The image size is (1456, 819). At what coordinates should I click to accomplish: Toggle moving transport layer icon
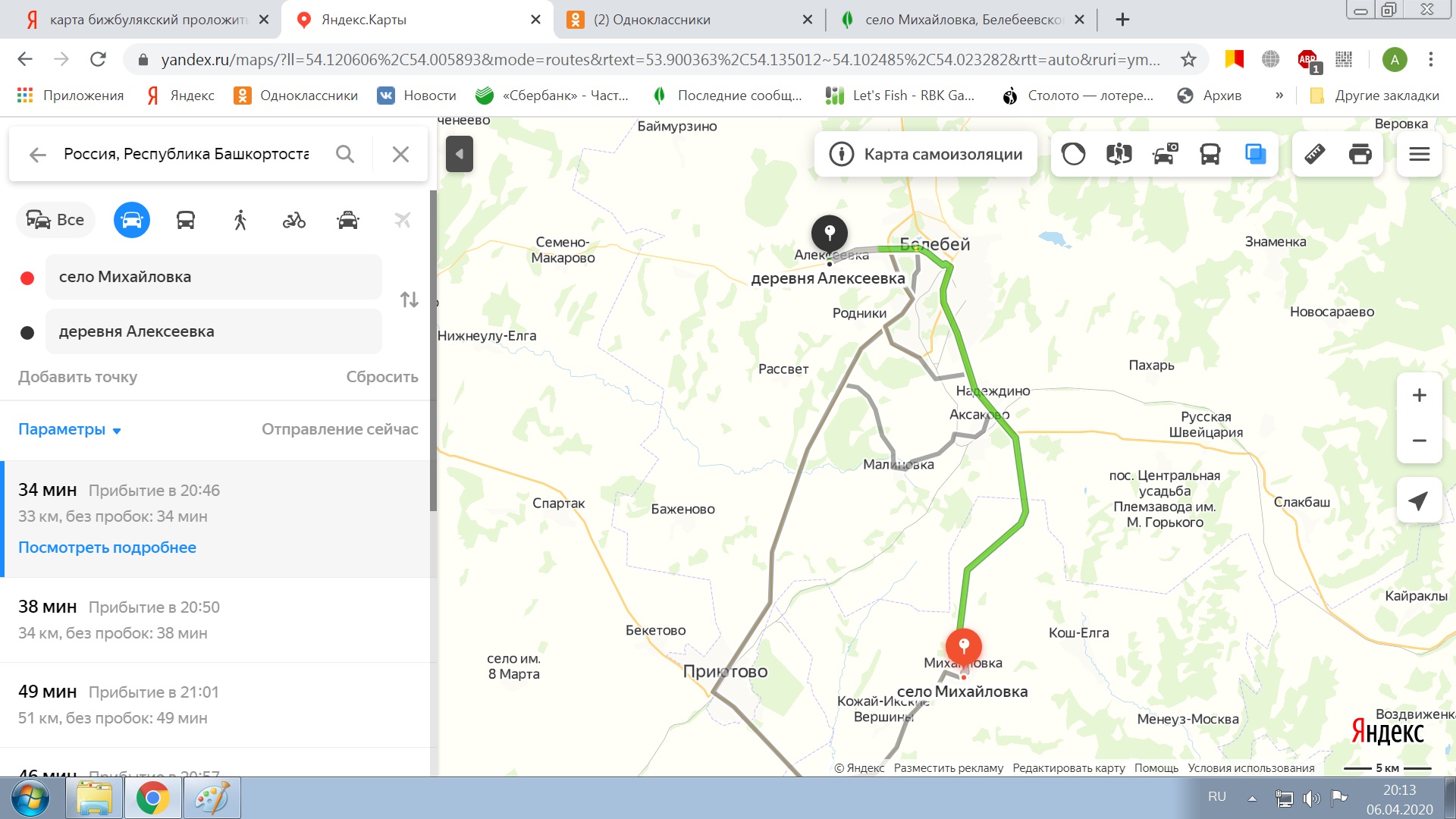1210,154
